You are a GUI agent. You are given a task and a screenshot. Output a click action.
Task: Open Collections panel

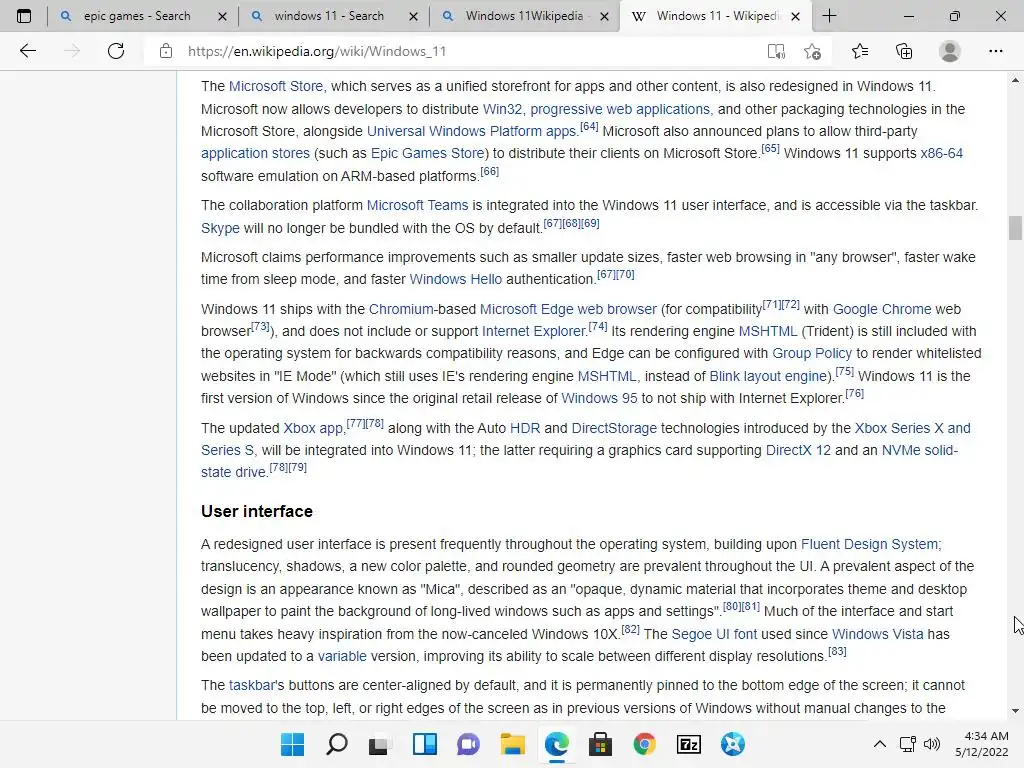[904, 51]
